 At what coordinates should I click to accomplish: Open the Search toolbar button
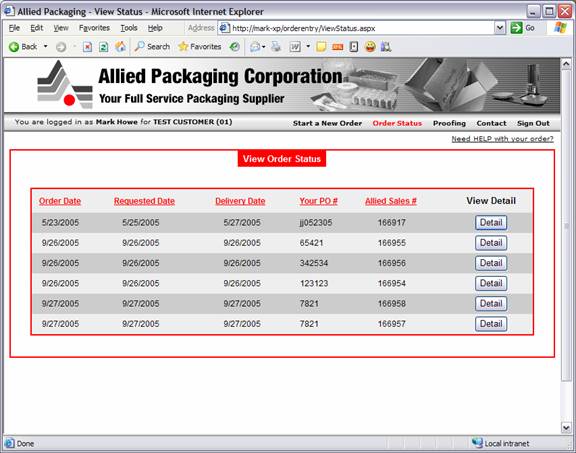coord(152,47)
